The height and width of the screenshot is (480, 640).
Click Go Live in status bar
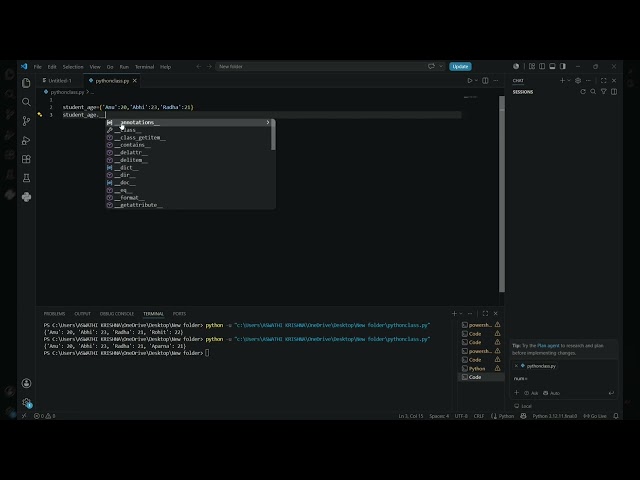pos(595,416)
